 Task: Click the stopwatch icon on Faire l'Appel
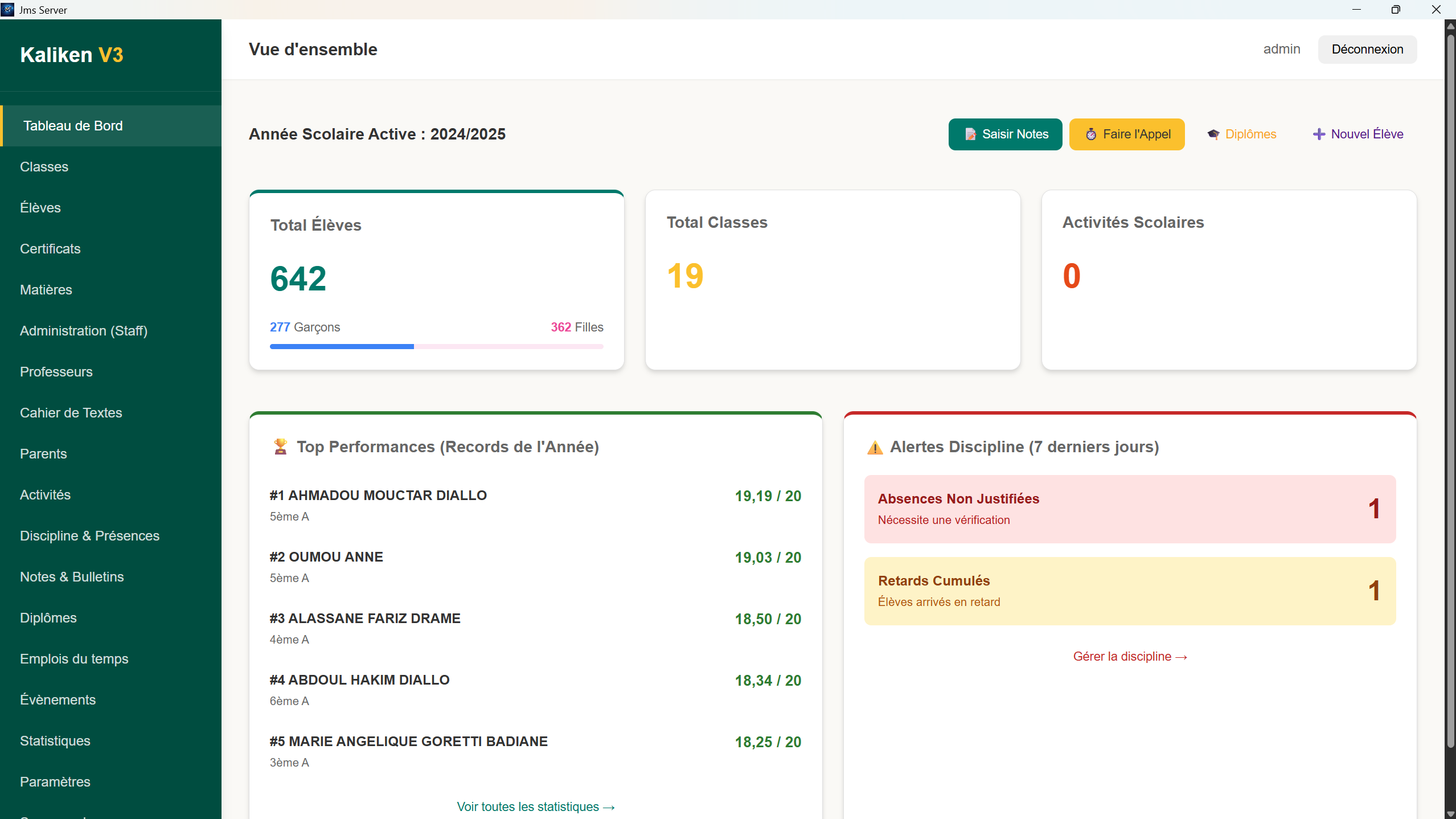1090,134
